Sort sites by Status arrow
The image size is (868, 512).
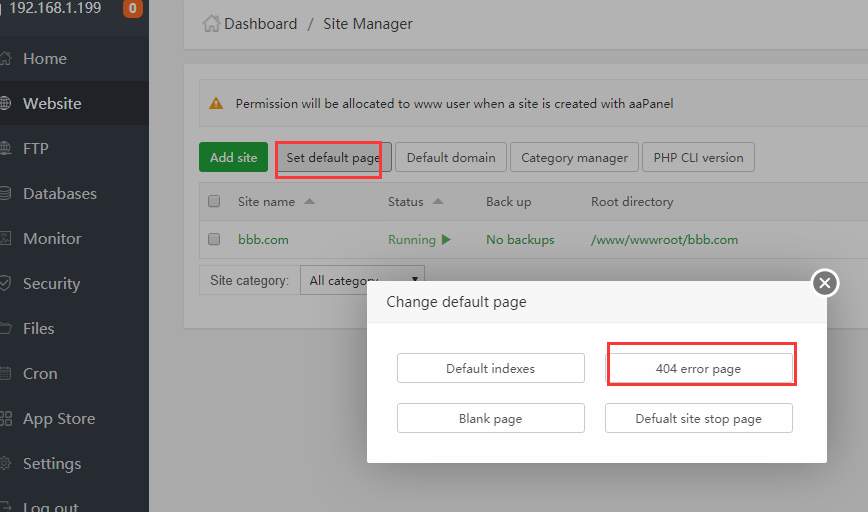[437, 202]
